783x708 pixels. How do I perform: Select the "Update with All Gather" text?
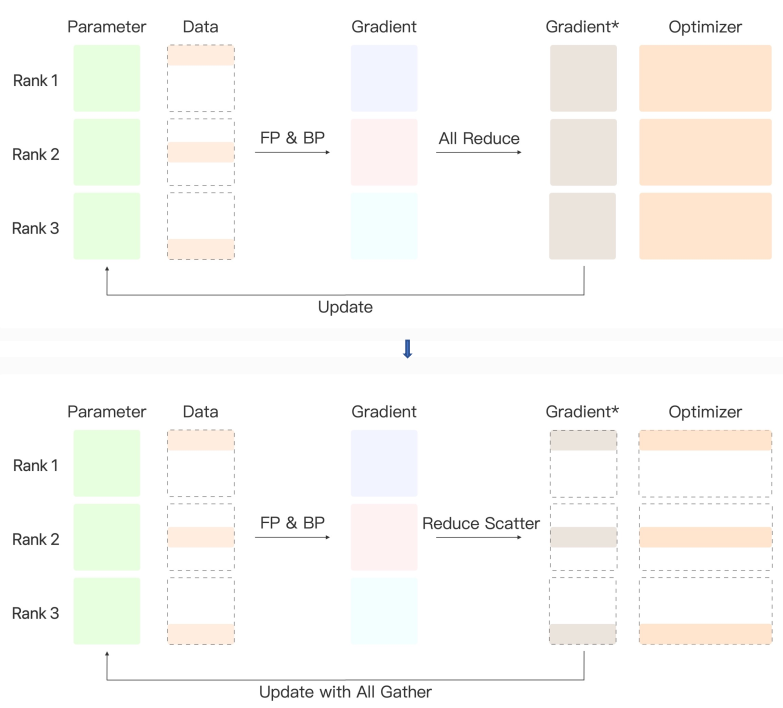[x=345, y=691]
